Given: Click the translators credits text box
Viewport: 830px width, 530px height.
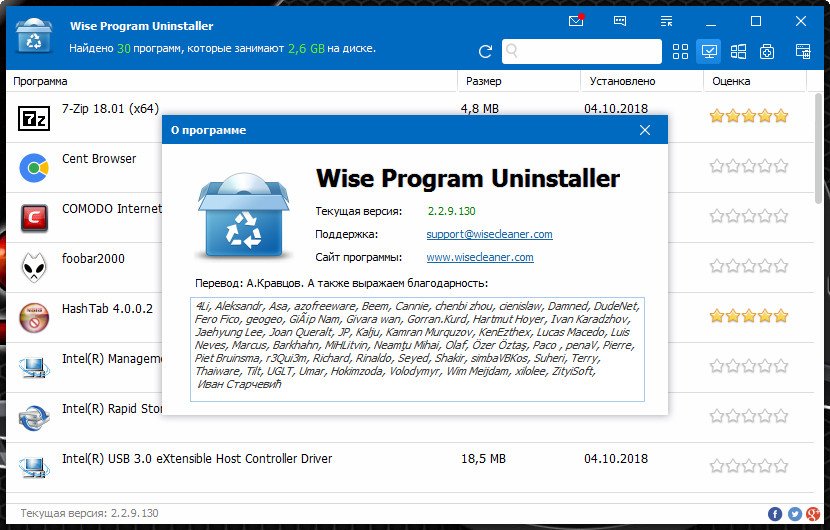Looking at the screenshot, I should pos(417,349).
